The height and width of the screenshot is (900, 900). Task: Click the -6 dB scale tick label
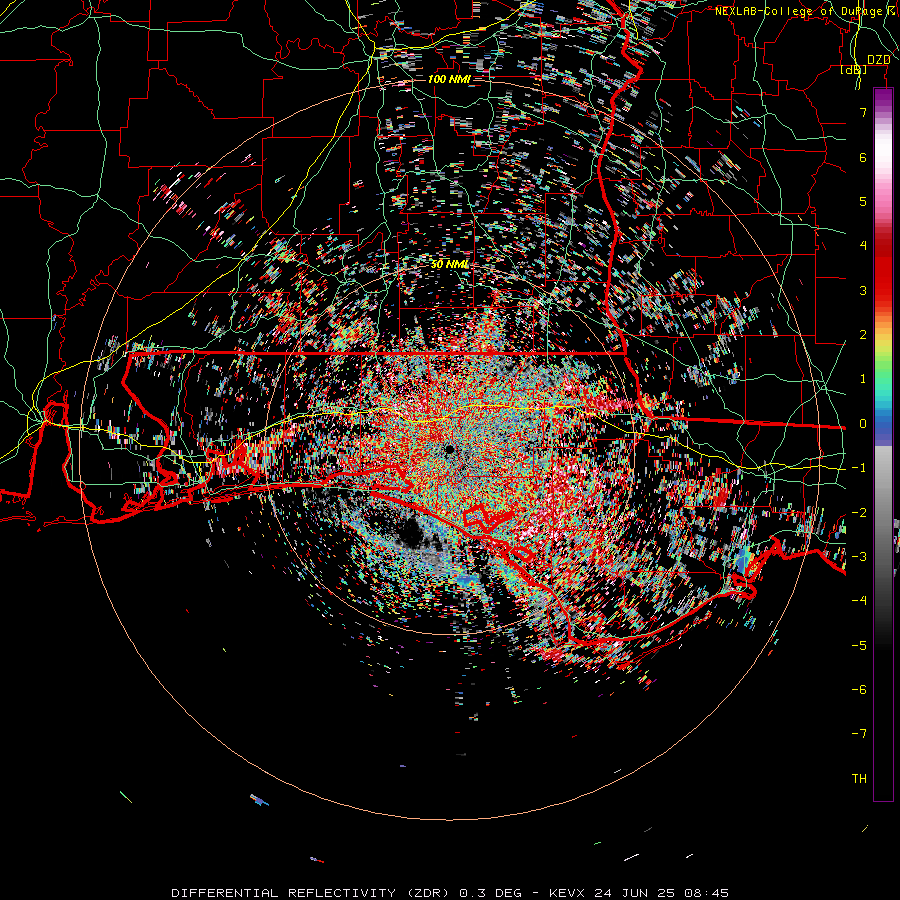859,690
